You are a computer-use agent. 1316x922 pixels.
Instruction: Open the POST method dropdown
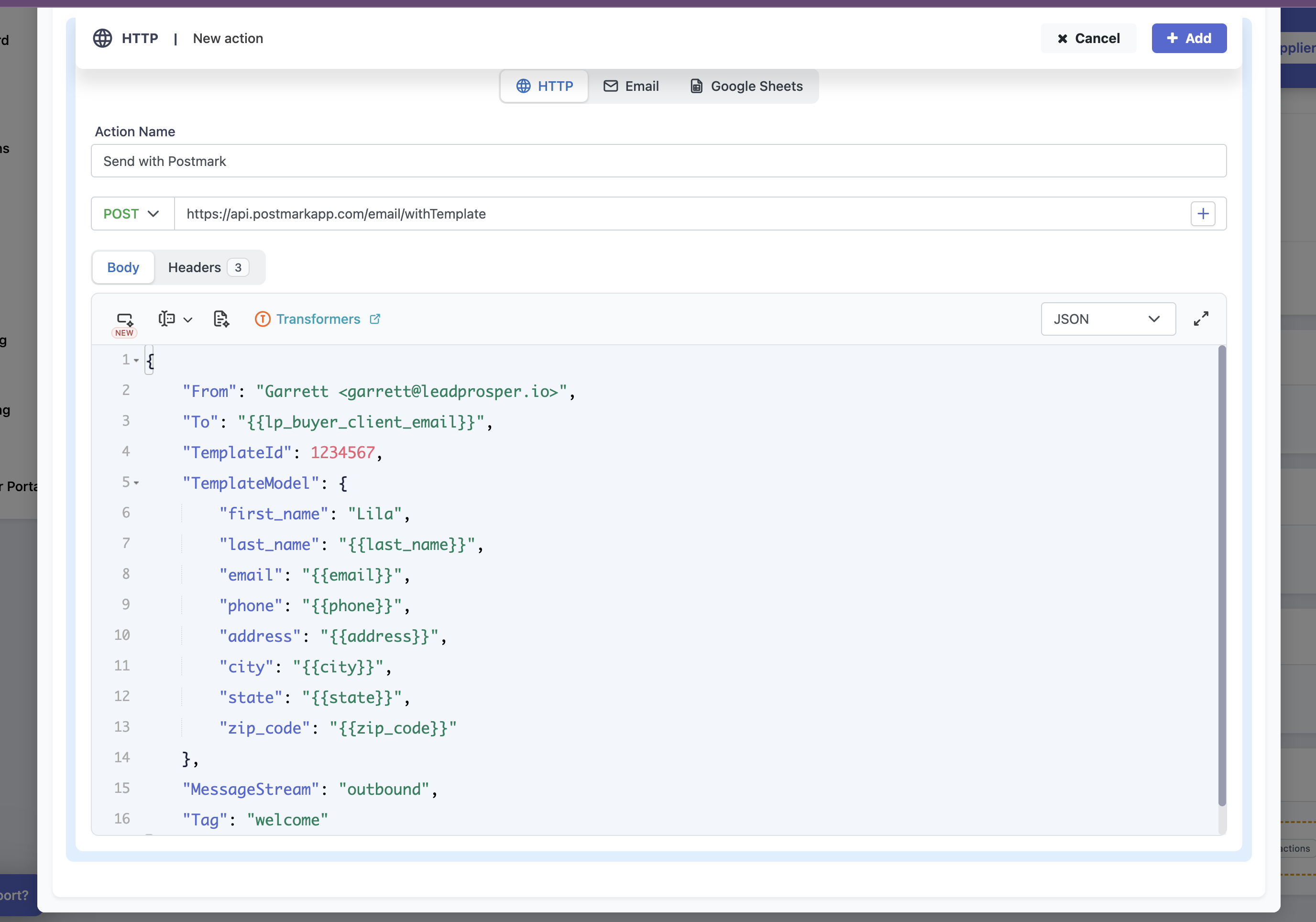(132, 214)
